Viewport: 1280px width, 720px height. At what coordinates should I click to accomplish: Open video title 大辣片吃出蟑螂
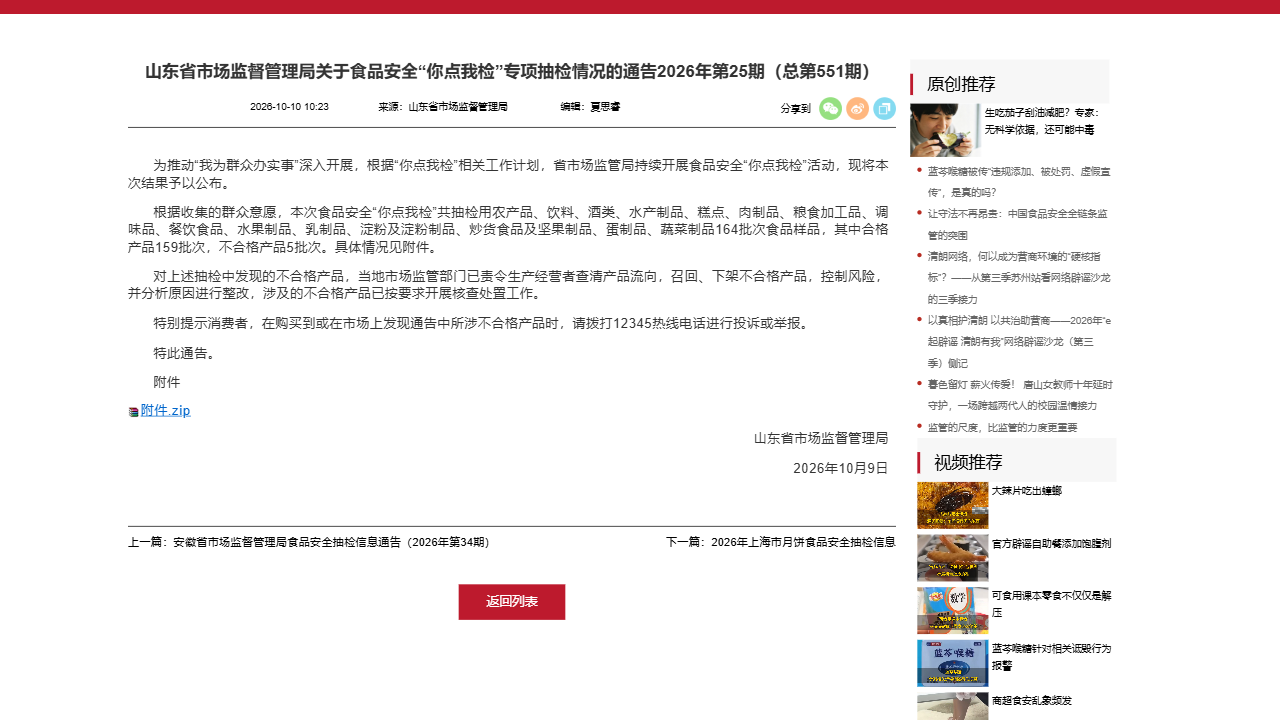pos(1027,490)
